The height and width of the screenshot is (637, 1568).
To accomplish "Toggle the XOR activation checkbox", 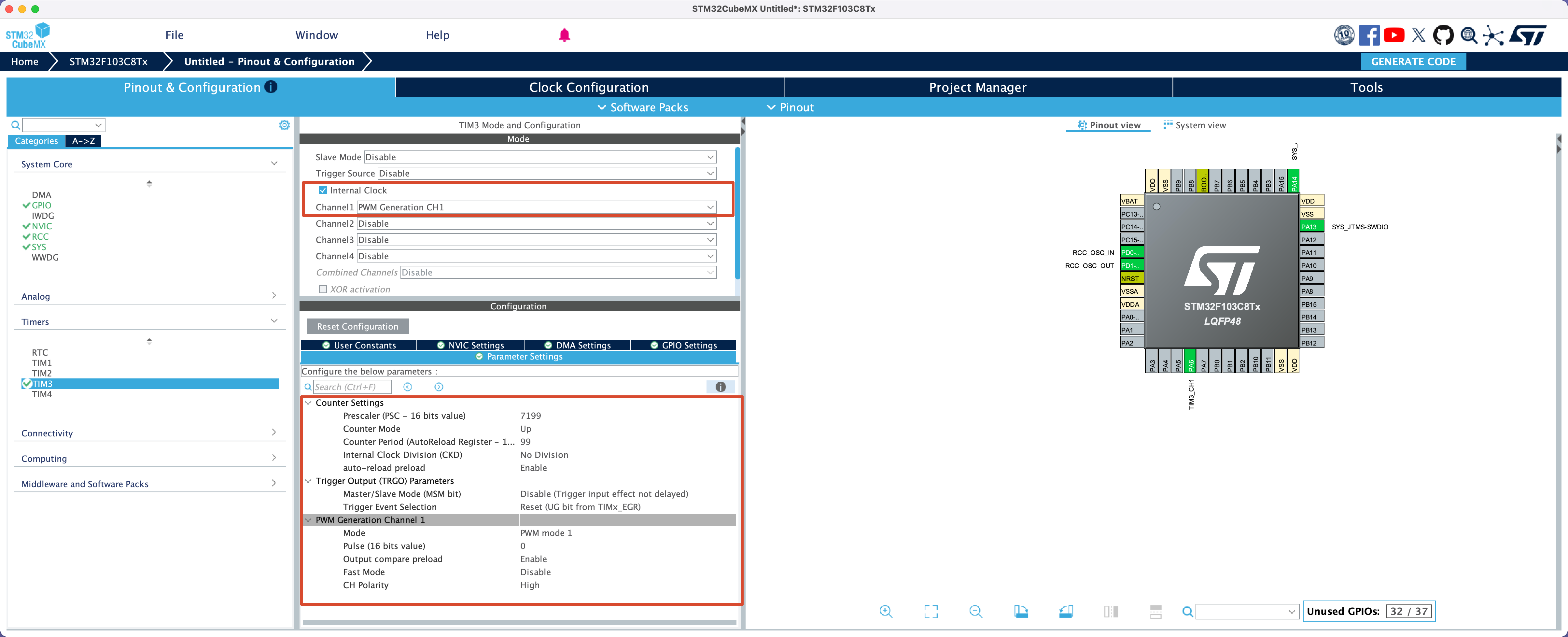I will [323, 289].
